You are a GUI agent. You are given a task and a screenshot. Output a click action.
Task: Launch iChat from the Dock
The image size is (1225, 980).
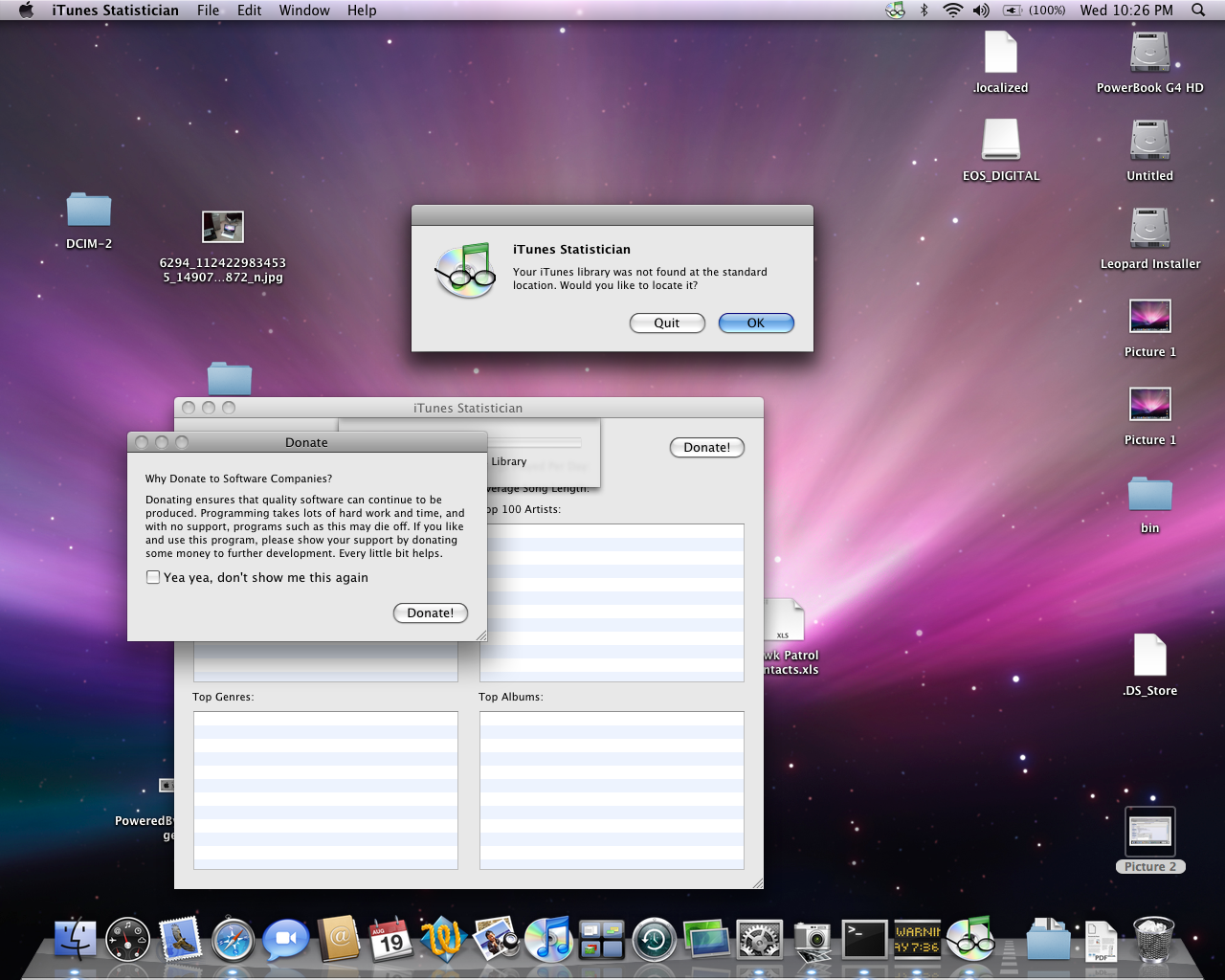286,940
